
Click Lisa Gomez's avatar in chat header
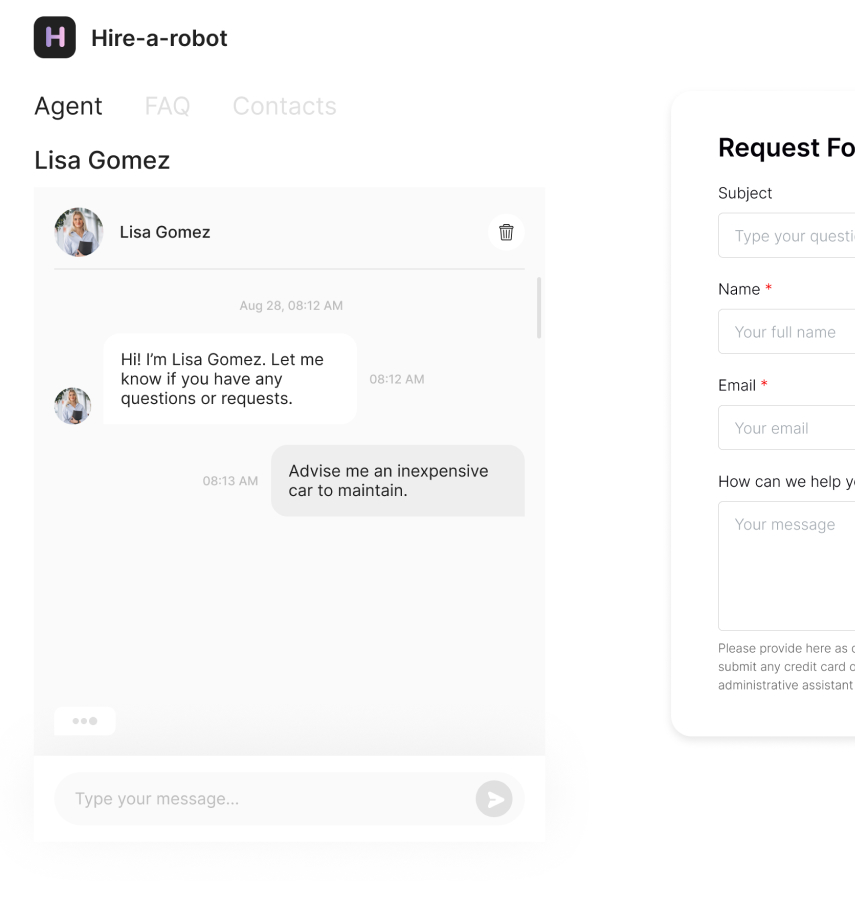[x=79, y=232]
